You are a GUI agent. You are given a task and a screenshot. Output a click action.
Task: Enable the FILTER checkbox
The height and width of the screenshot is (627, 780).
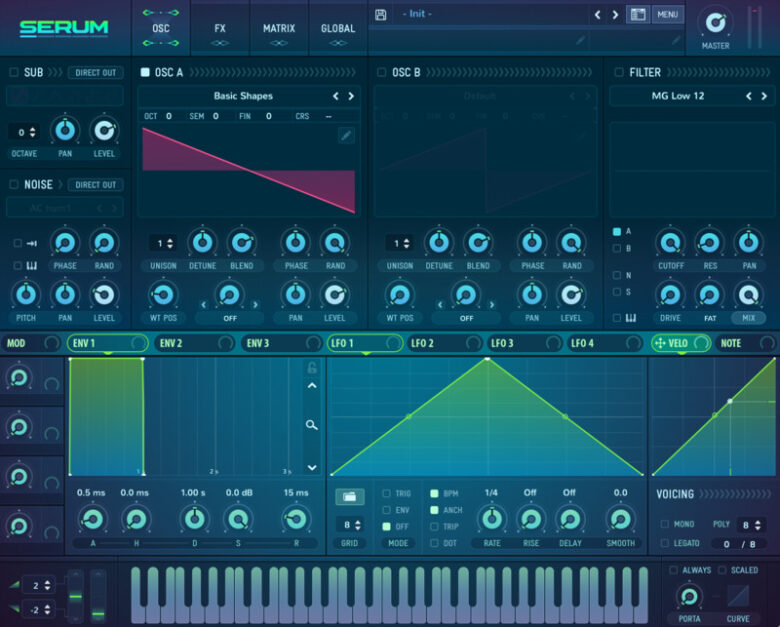[x=619, y=72]
